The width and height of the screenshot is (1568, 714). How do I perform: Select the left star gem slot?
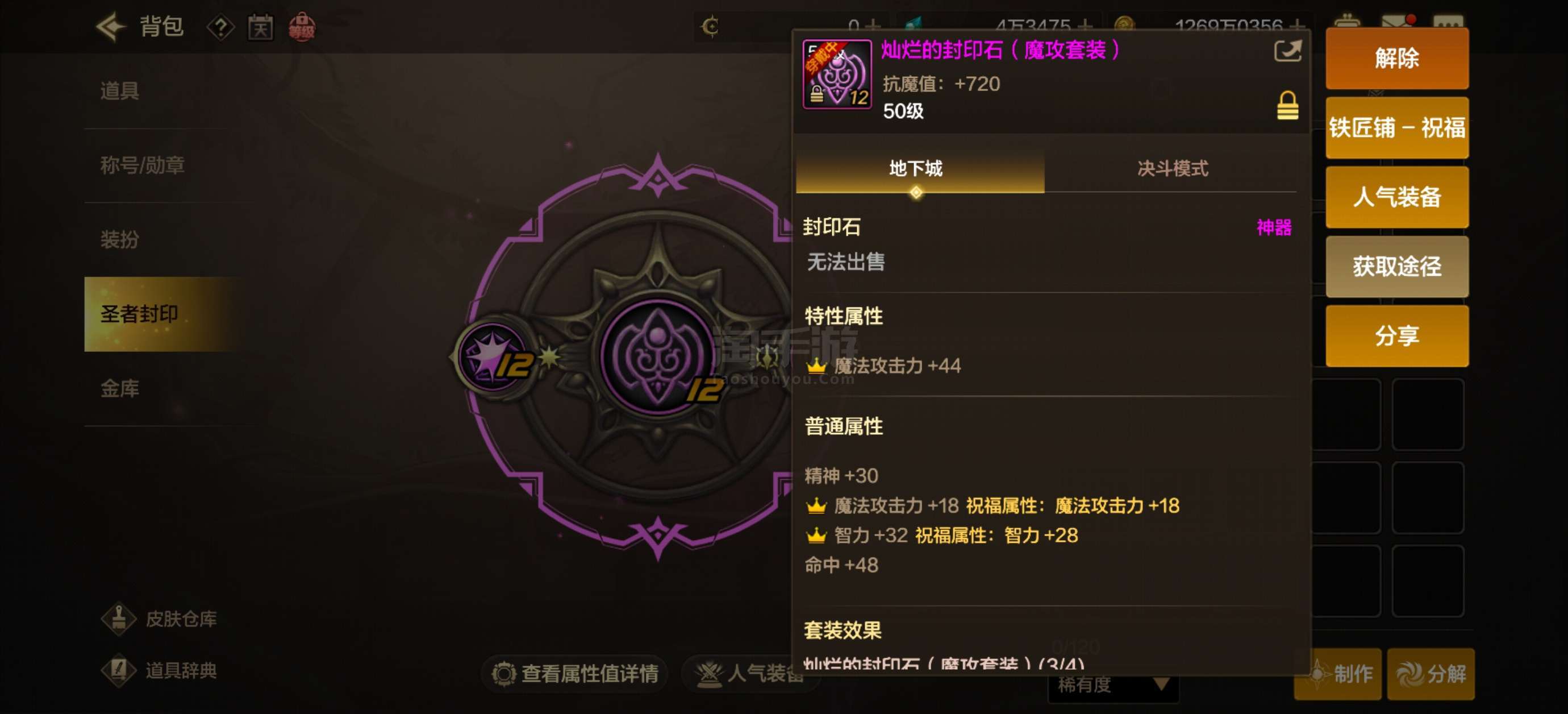click(494, 357)
